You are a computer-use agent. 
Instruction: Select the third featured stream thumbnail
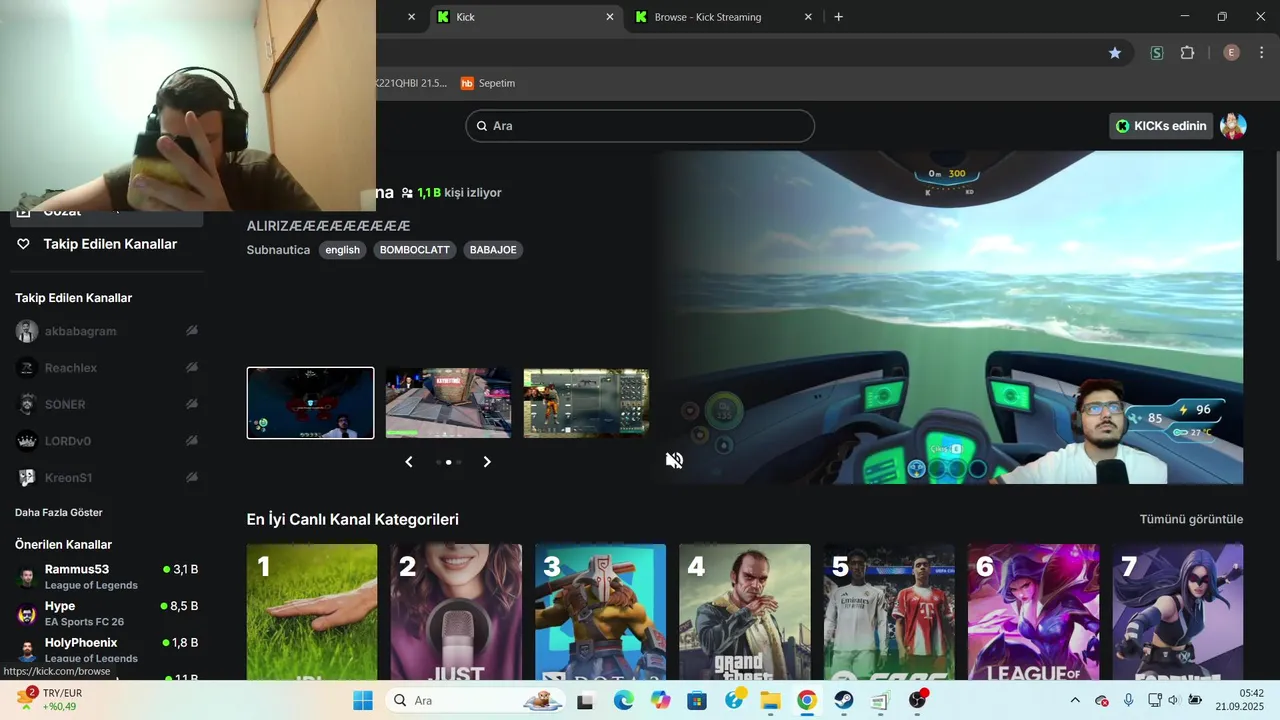(x=586, y=403)
